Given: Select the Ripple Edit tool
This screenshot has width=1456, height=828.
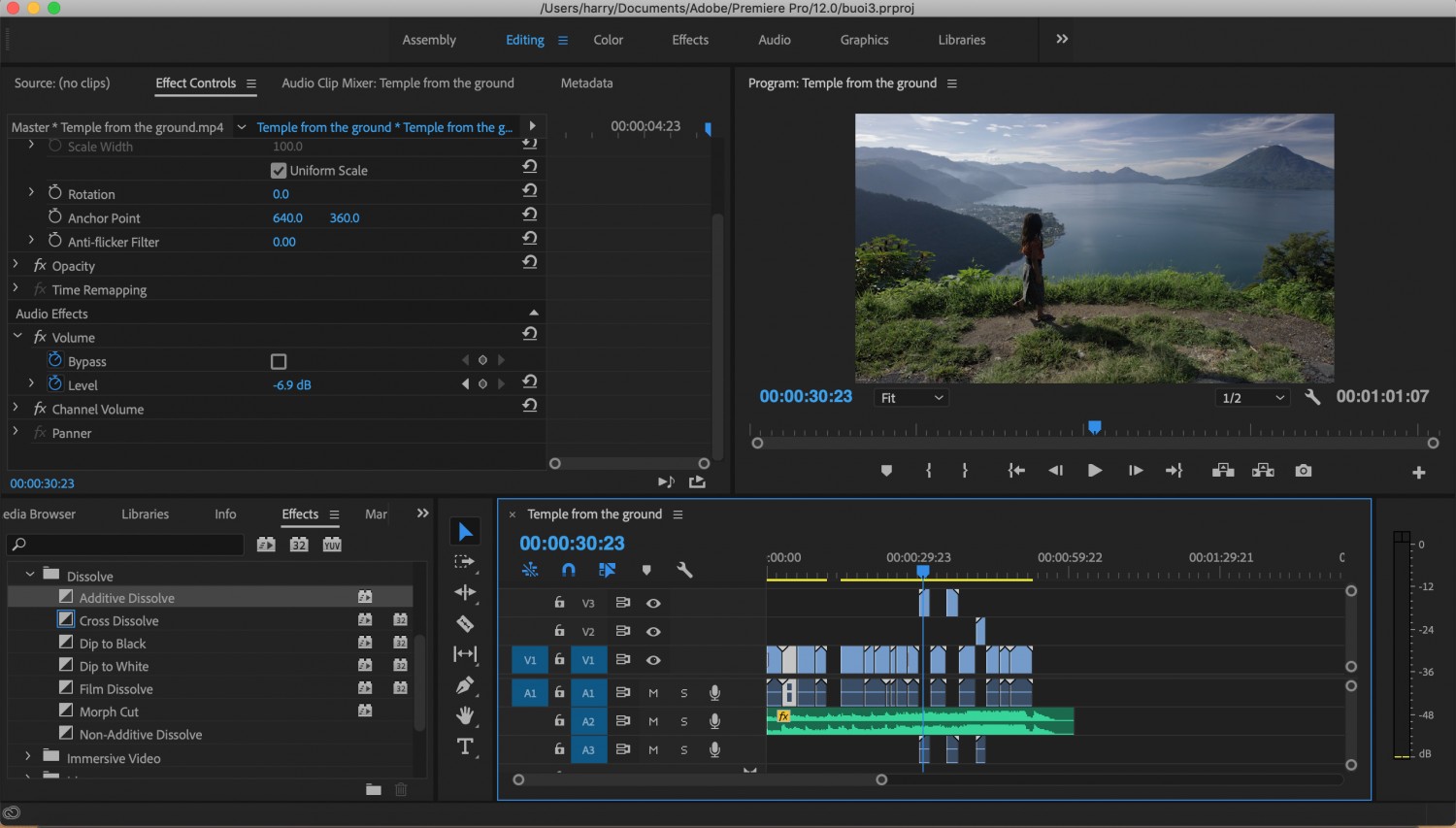Looking at the screenshot, I should [x=465, y=592].
